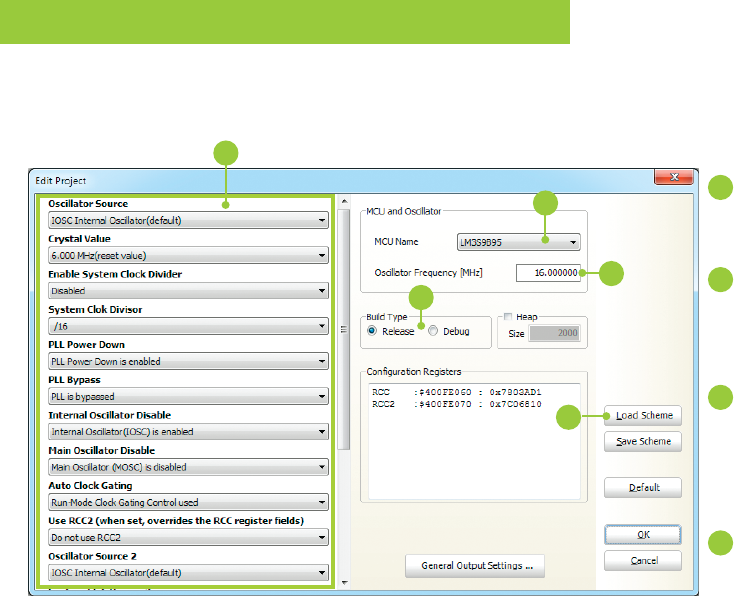Select the Release build type

click(x=372, y=331)
